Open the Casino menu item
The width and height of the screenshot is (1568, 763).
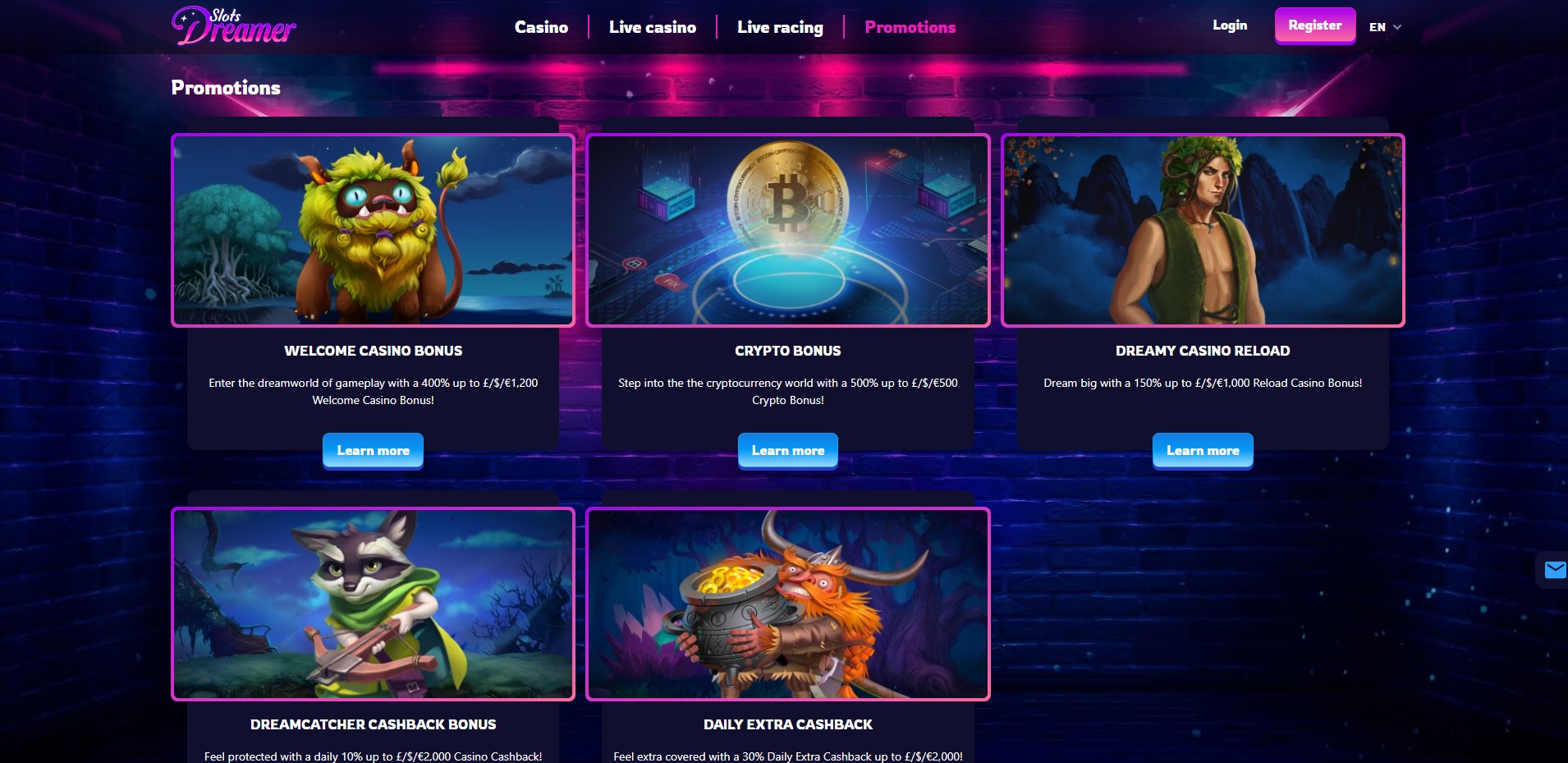coord(541,27)
